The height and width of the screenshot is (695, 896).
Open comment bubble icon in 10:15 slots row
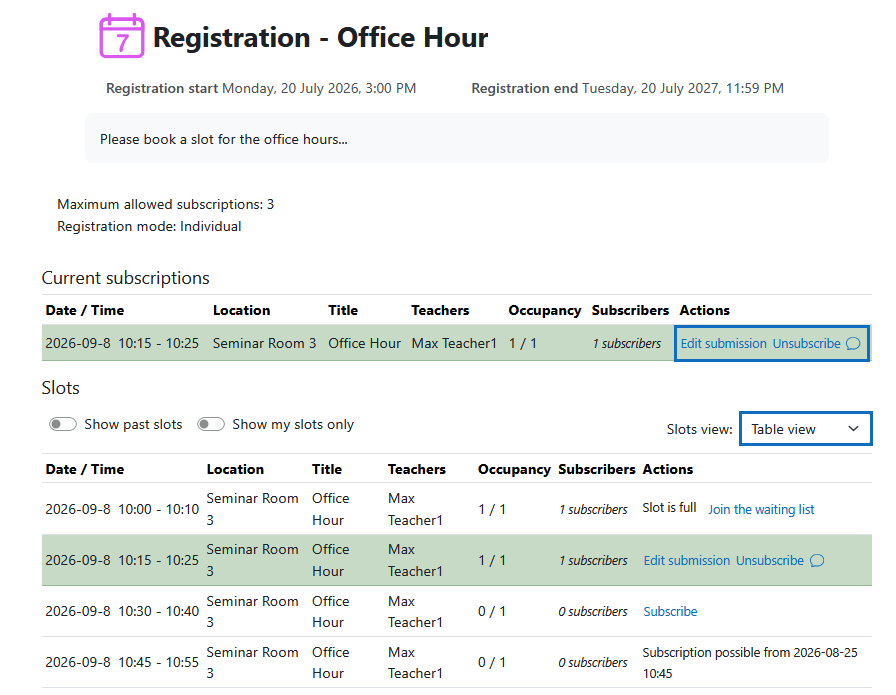(817, 561)
